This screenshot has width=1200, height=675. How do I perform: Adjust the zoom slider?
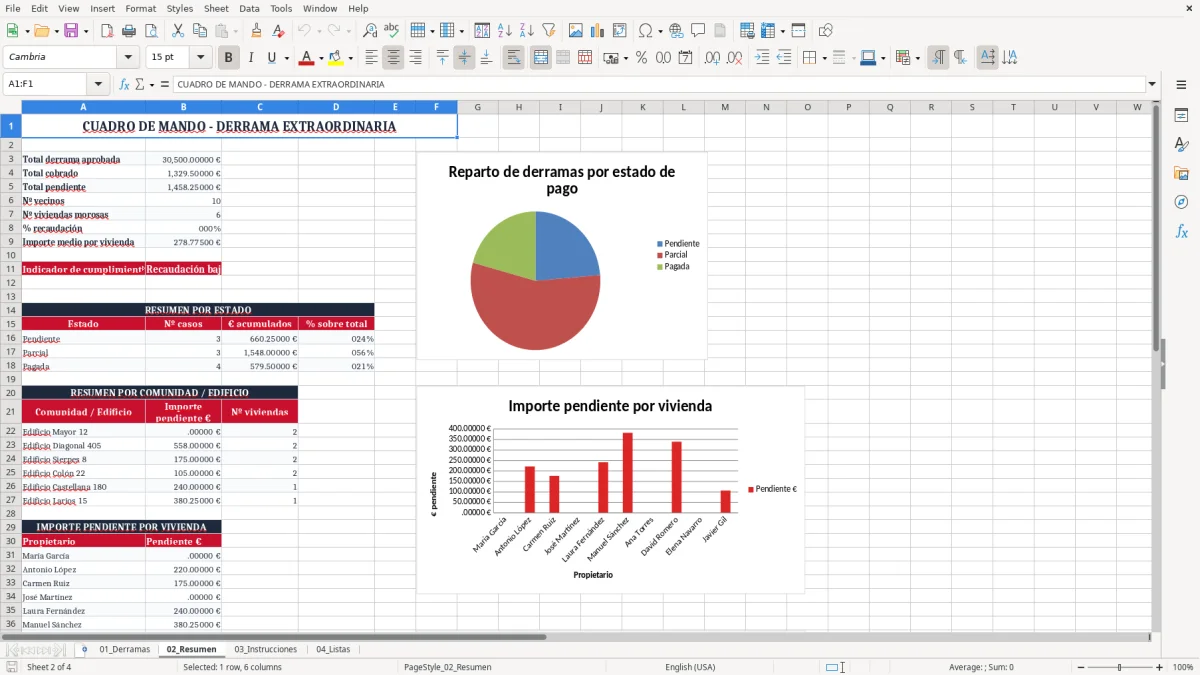pos(1119,667)
